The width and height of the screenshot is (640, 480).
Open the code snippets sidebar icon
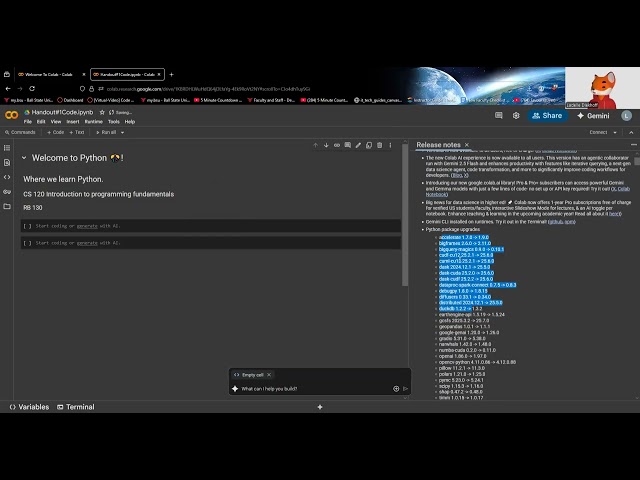click(x=7, y=177)
